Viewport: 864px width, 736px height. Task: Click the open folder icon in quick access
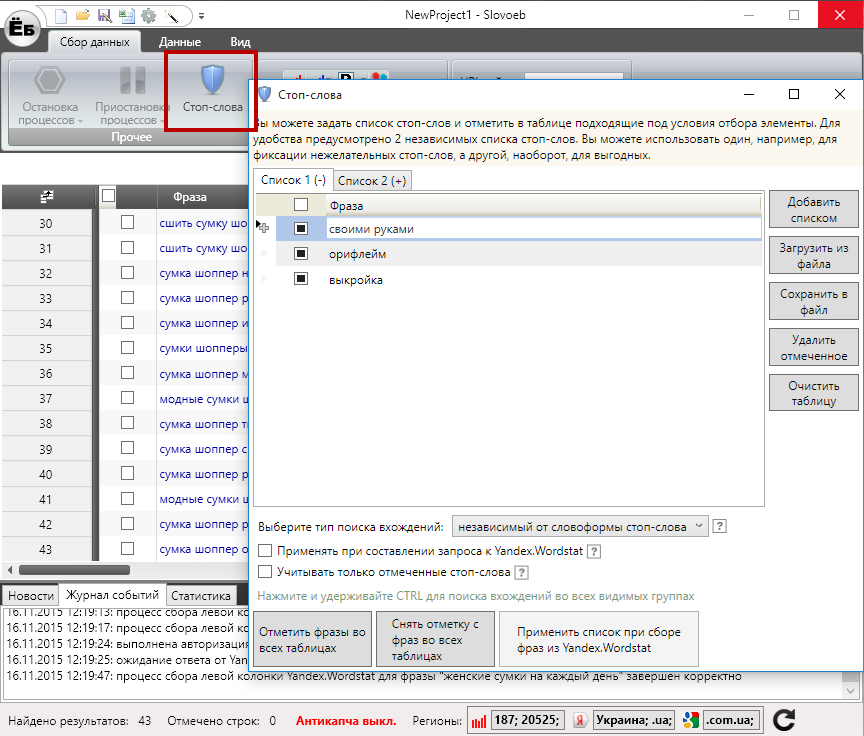pyautogui.click(x=83, y=16)
